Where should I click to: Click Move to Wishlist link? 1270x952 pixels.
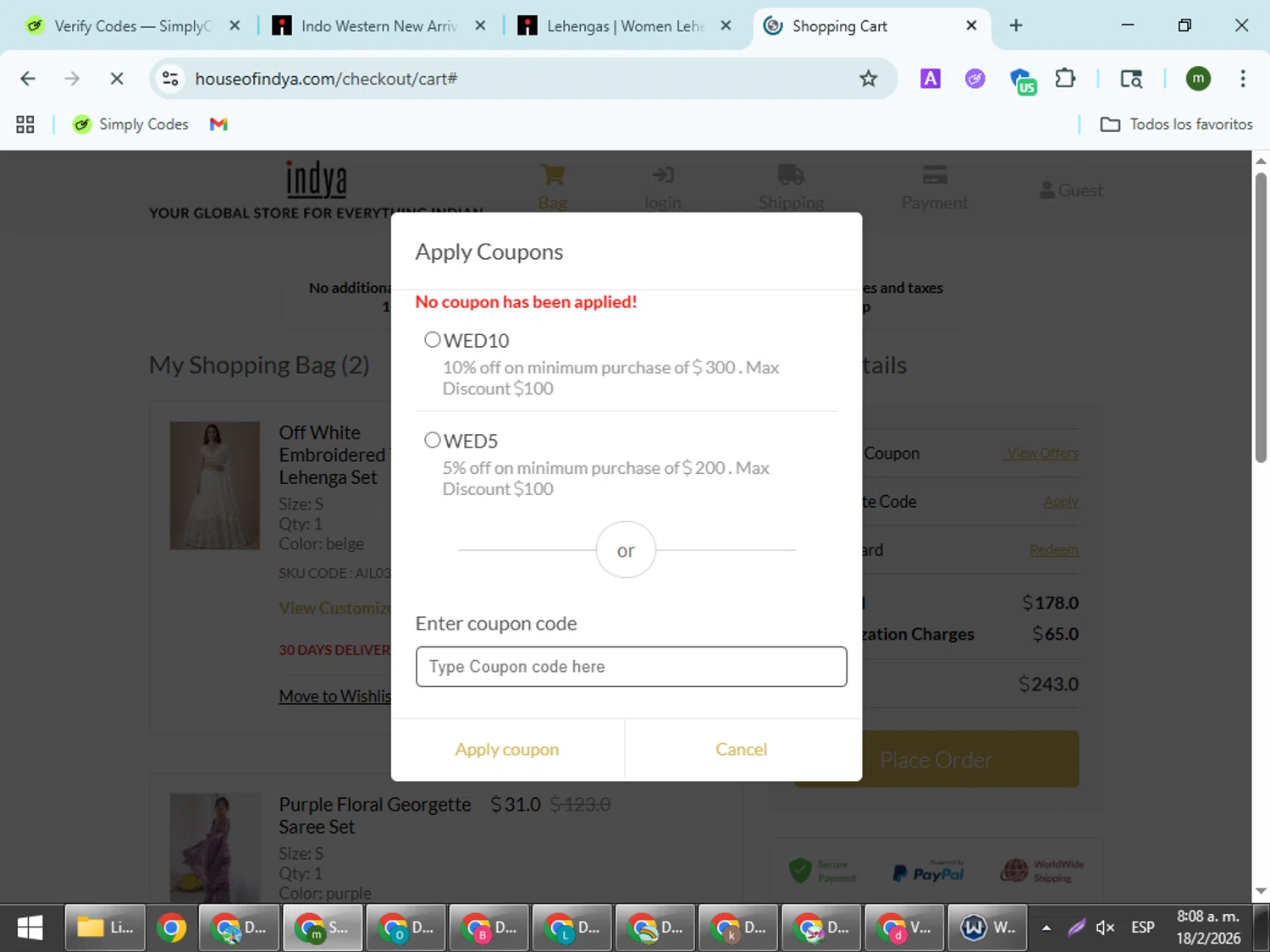point(335,696)
